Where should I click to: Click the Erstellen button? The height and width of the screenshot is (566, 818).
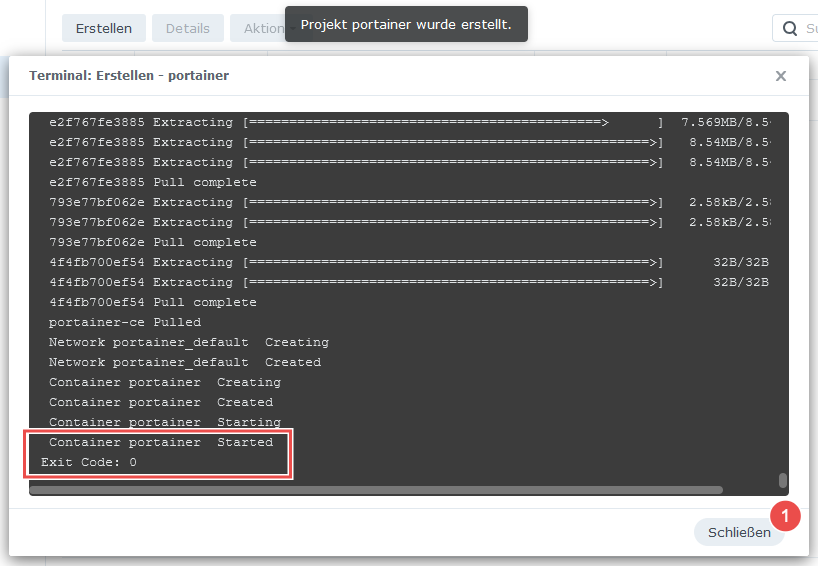tap(104, 28)
